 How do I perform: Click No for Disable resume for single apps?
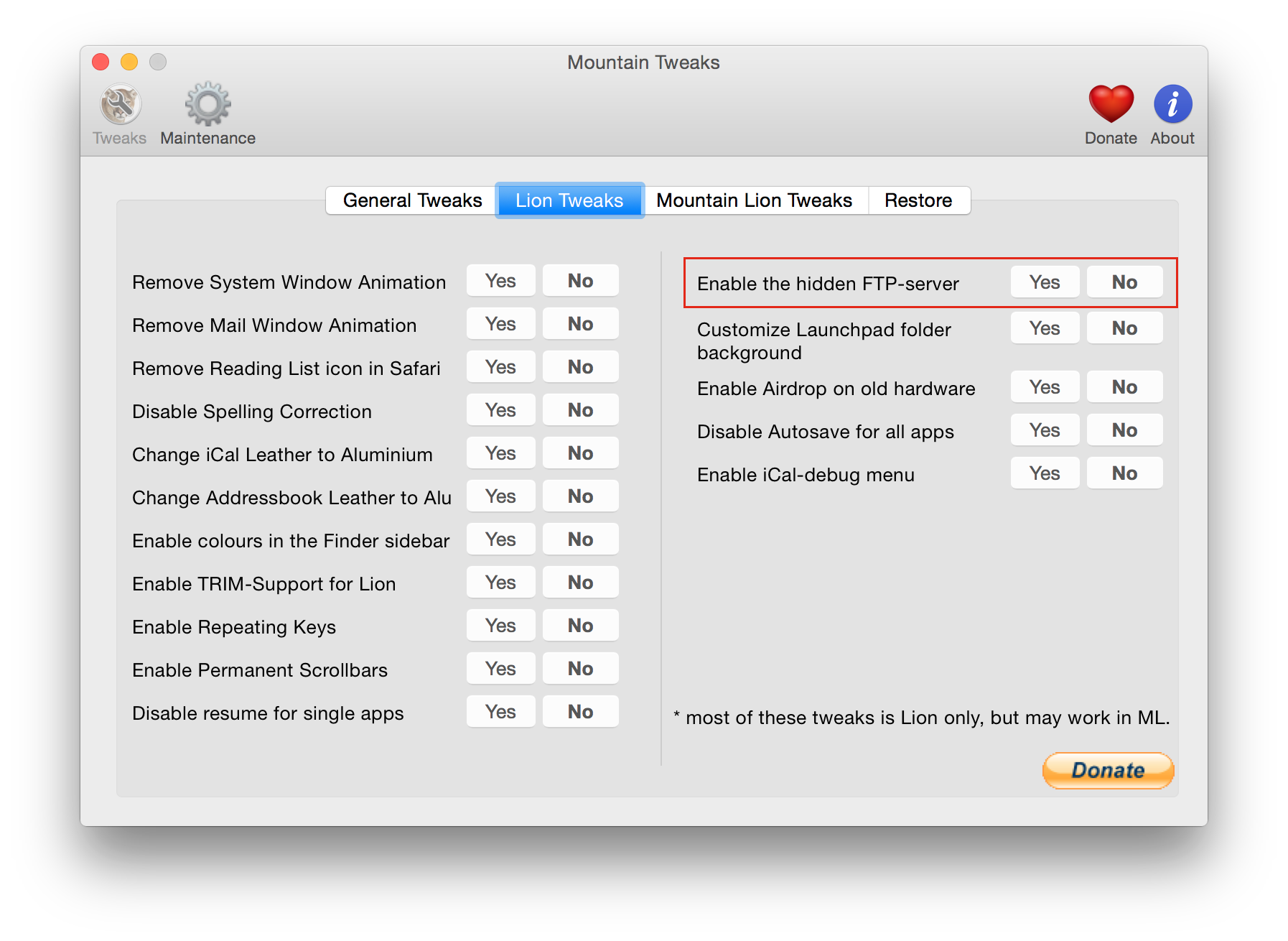point(580,712)
